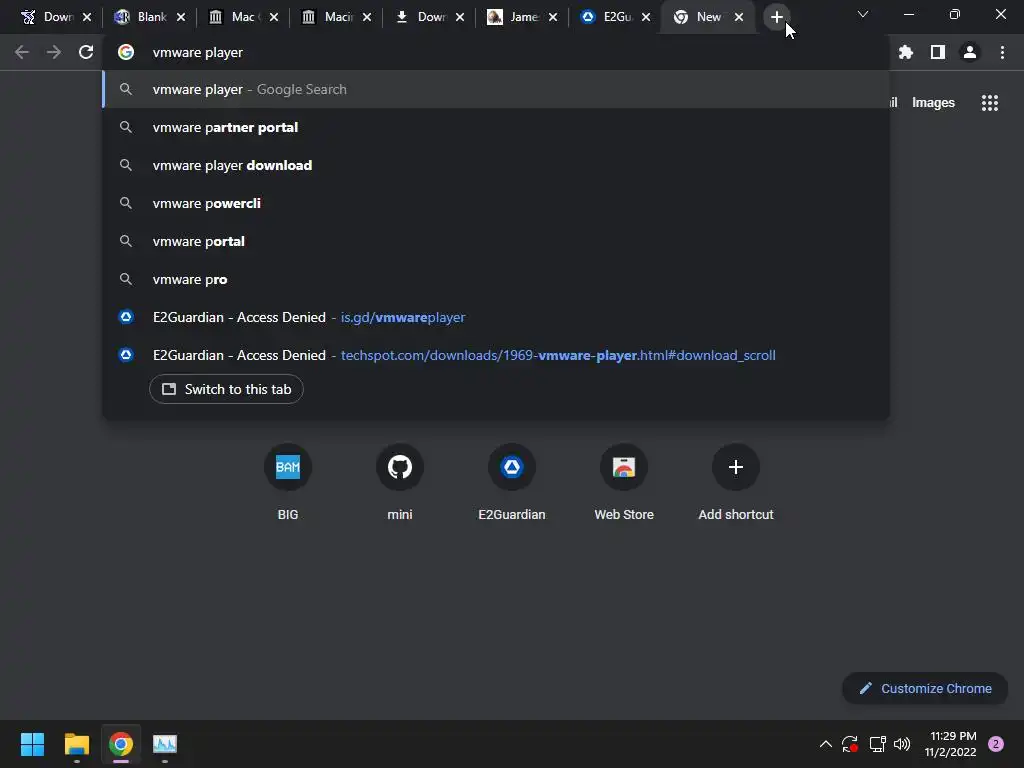Open the Chrome profile menu
1024x768 pixels.
click(x=970, y=52)
